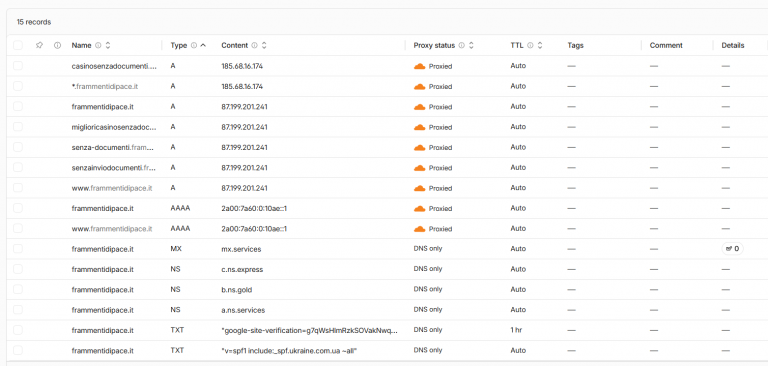This screenshot has width=768, height=366.
Task: Click Proxied label in casinosenzadocumenti row
Action: tap(440, 66)
